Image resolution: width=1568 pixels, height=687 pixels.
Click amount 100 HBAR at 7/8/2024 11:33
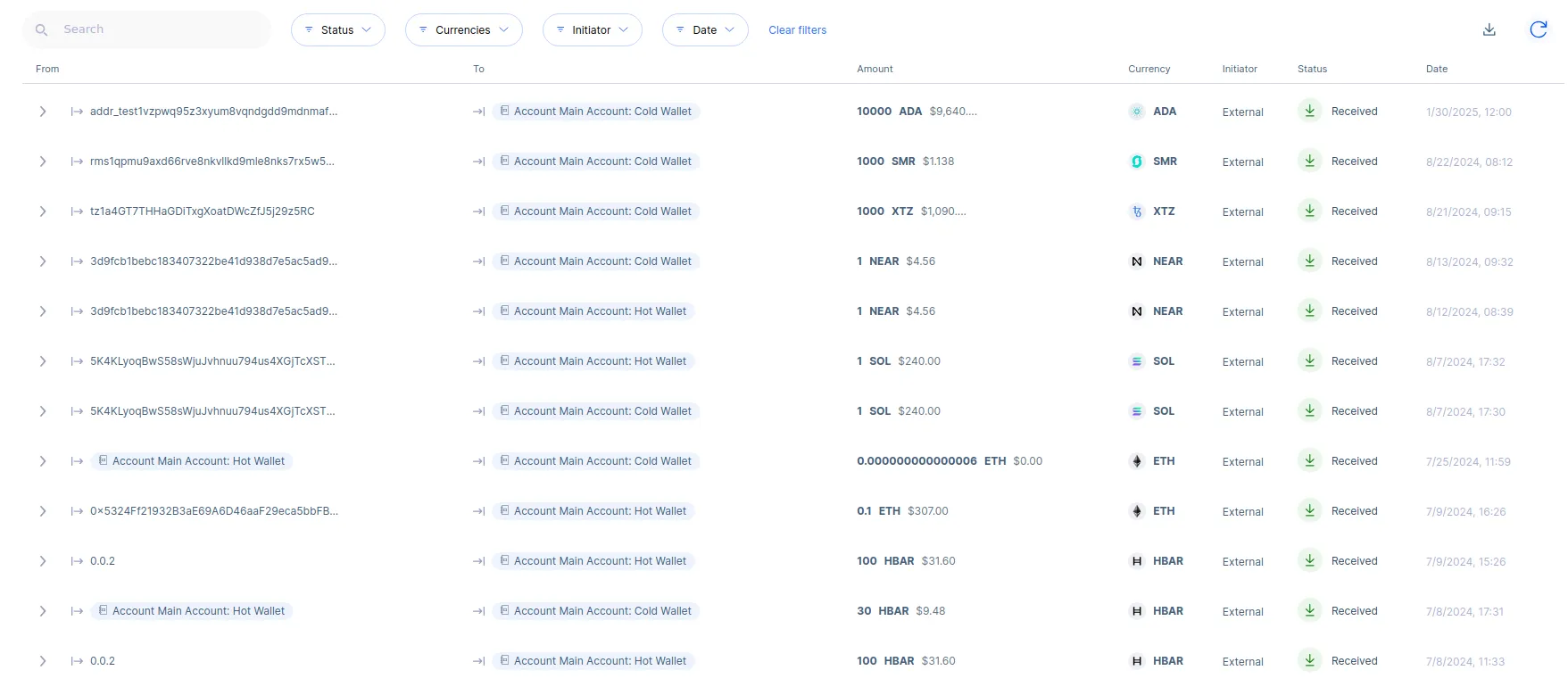906,661
